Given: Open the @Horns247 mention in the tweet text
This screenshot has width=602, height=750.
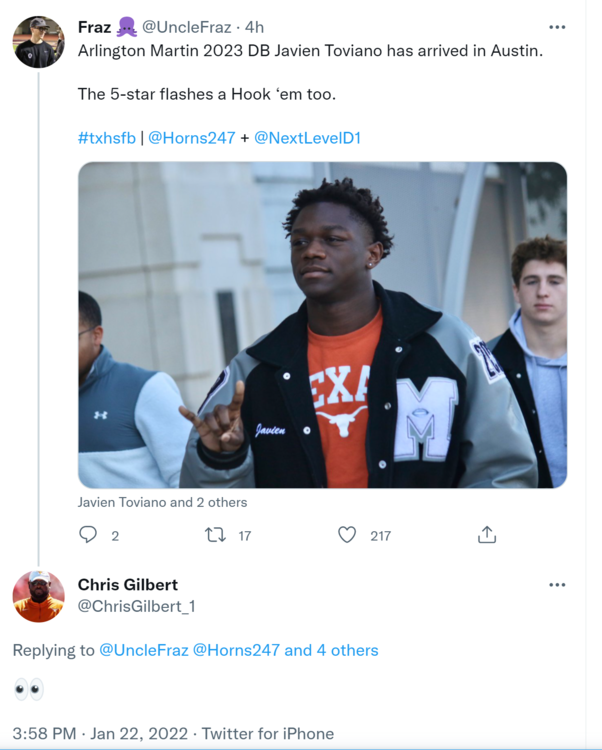Looking at the screenshot, I should pyautogui.click(x=191, y=138).
